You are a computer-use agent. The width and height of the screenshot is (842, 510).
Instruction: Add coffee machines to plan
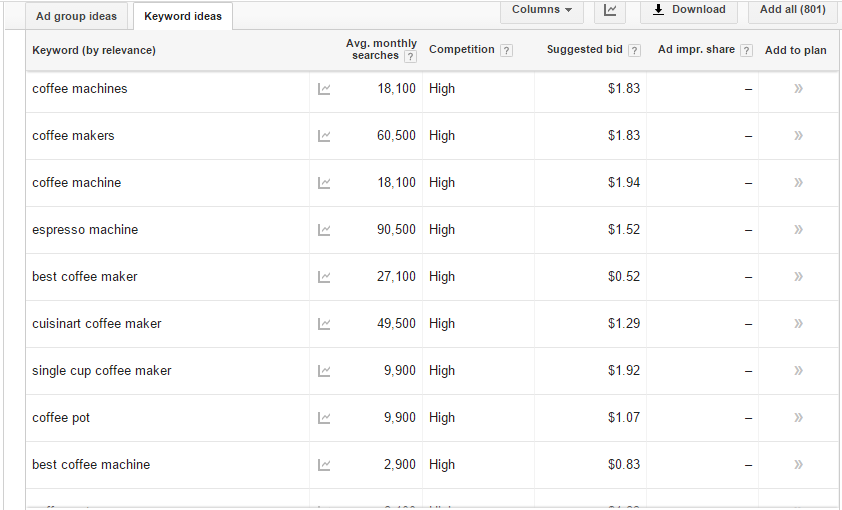(799, 89)
